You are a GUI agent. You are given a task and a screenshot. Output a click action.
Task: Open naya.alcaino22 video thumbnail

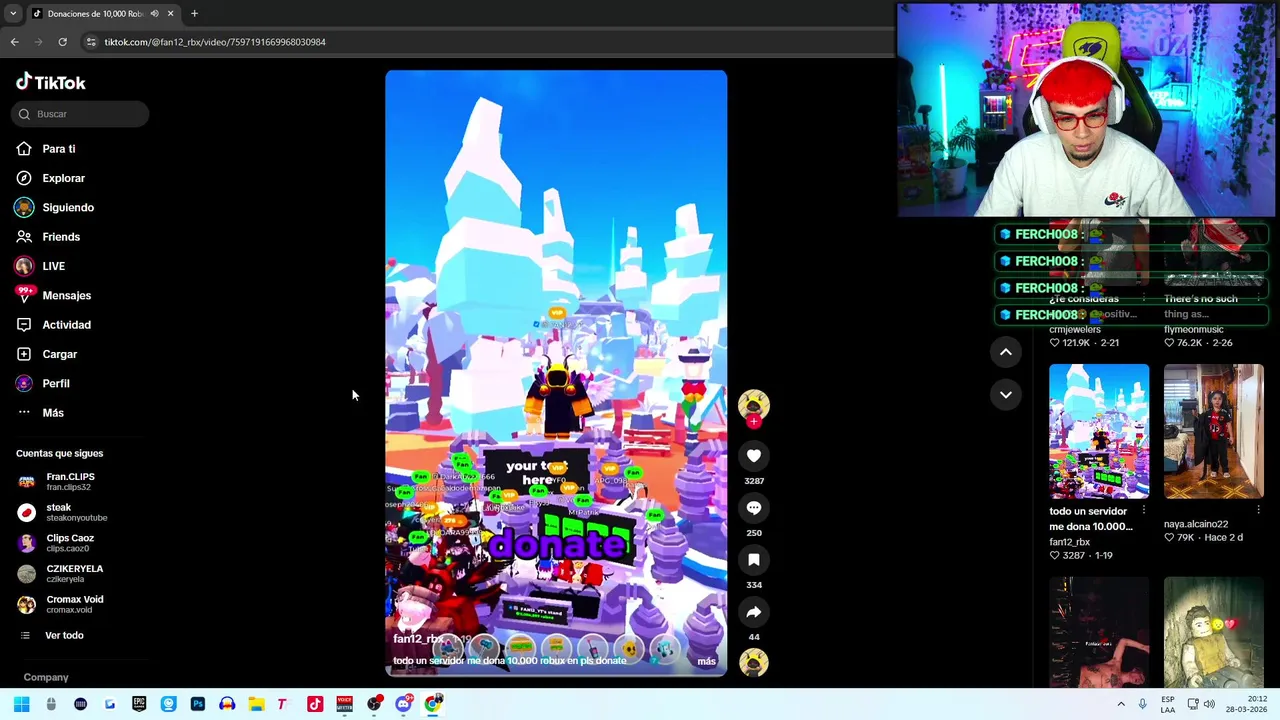1214,431
